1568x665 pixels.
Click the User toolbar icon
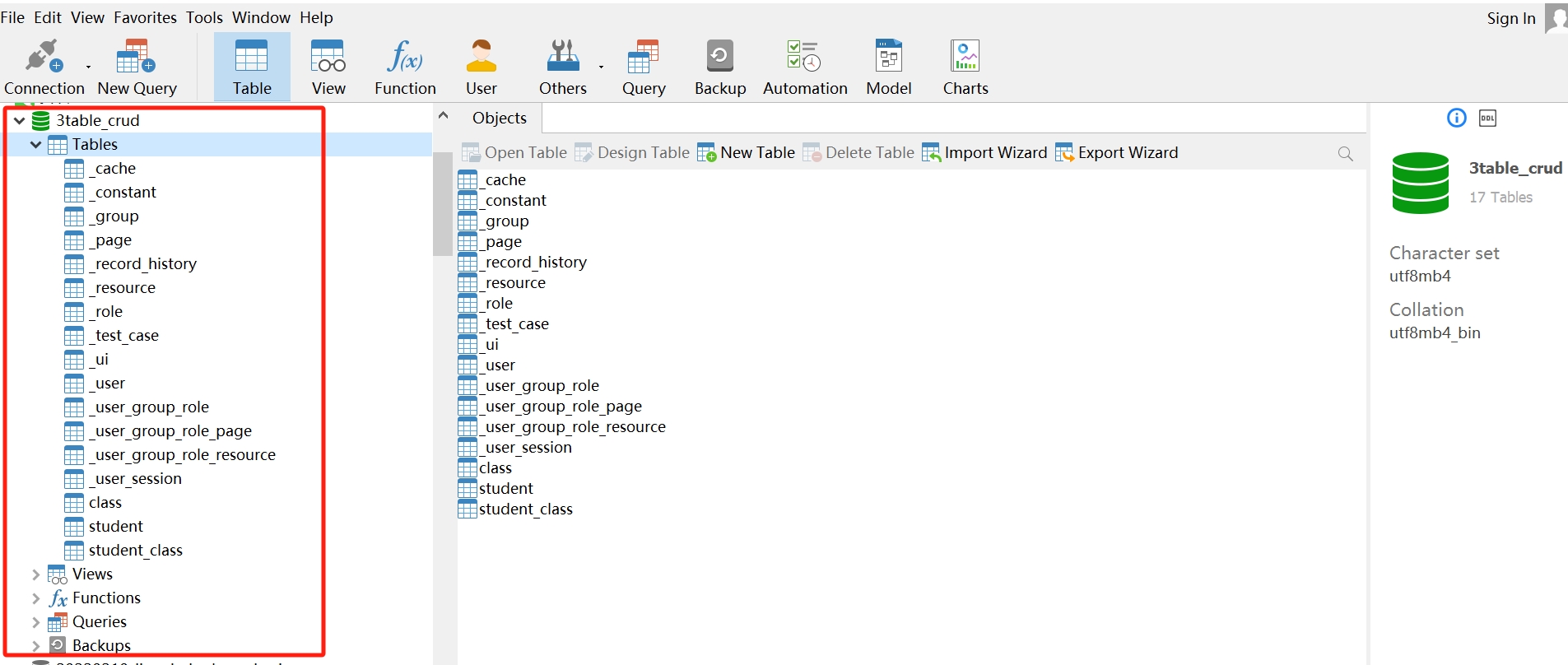481,58
